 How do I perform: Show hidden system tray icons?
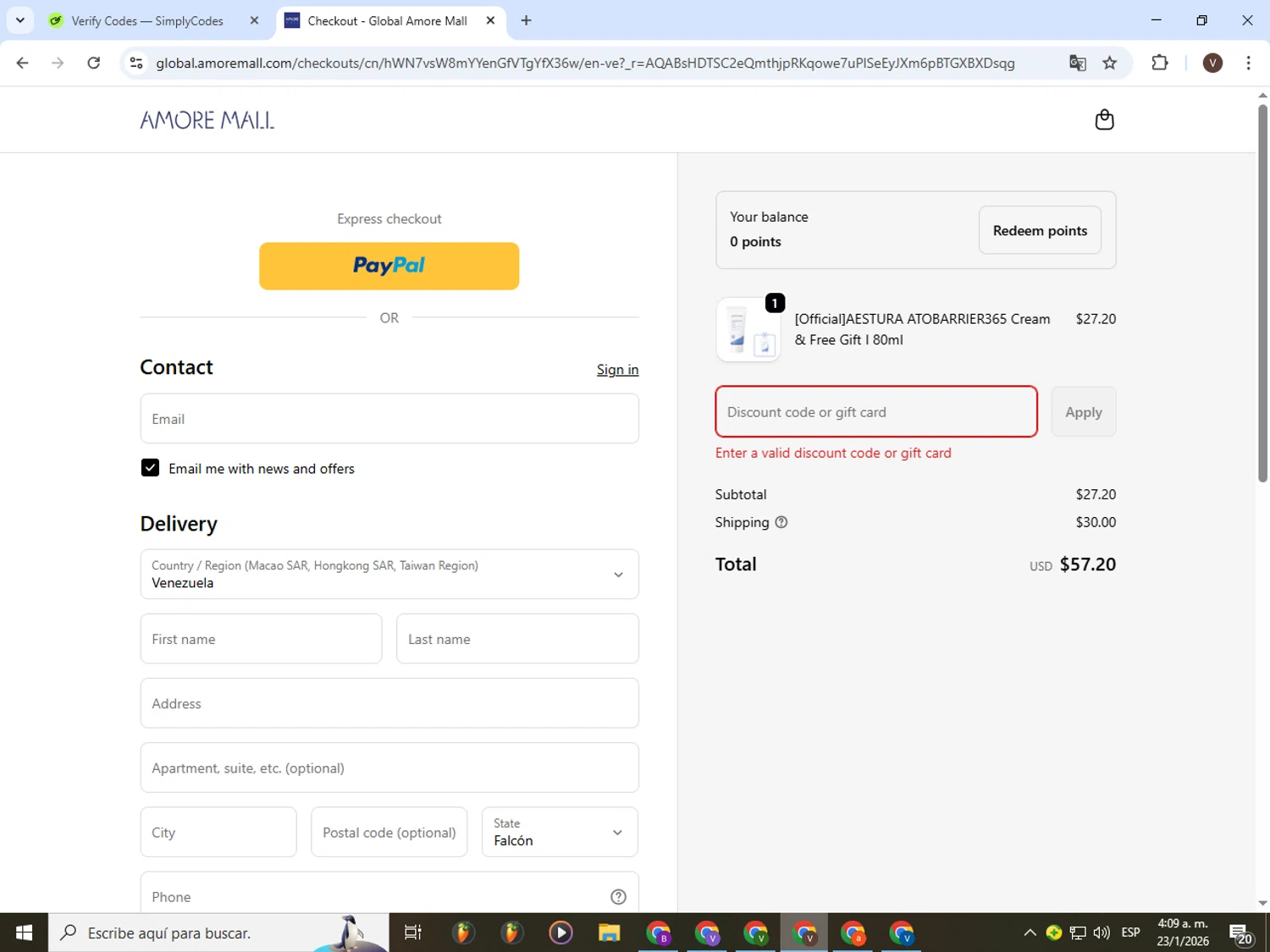(x=1030, y=933)
